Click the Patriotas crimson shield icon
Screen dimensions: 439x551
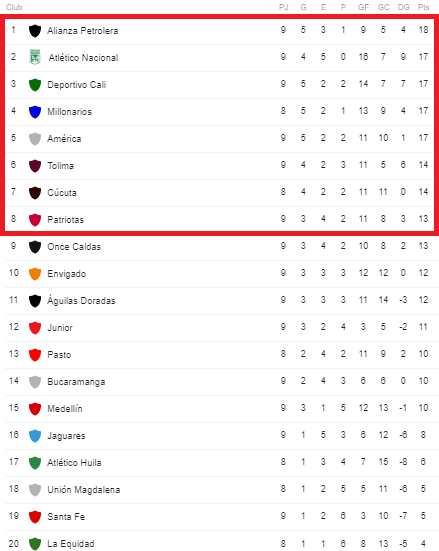coord(35,220)
